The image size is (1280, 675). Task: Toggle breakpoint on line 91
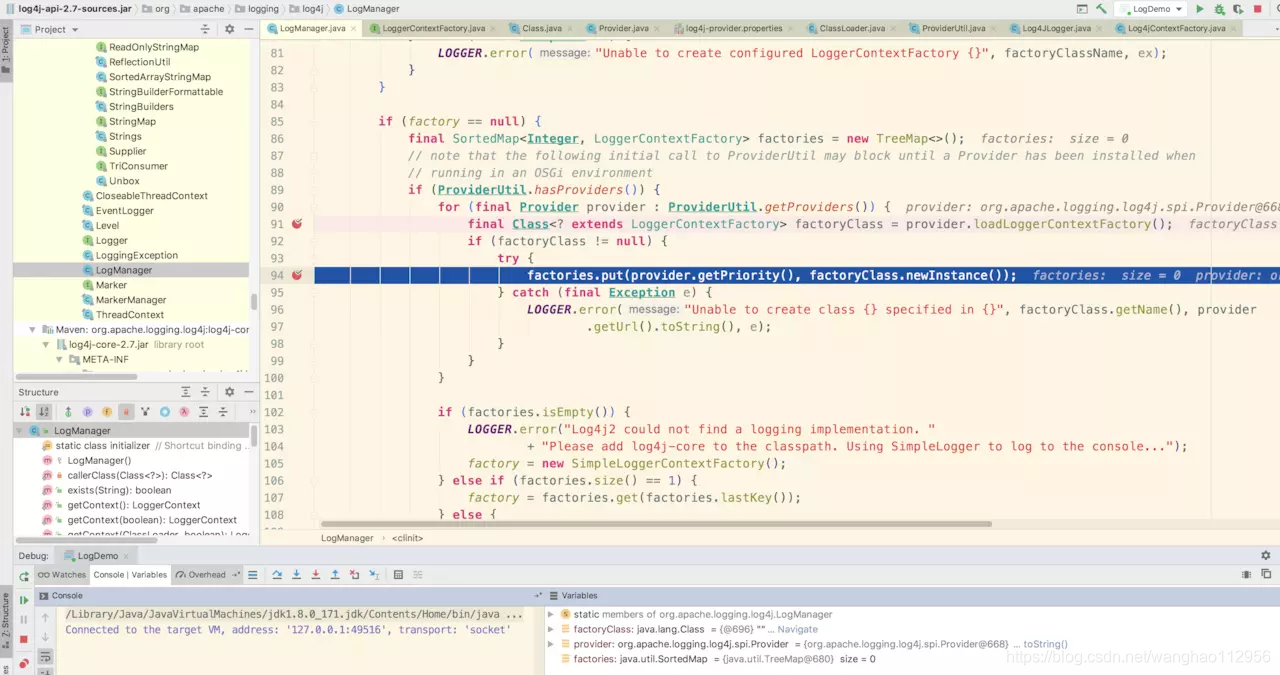tap(297, 224)
